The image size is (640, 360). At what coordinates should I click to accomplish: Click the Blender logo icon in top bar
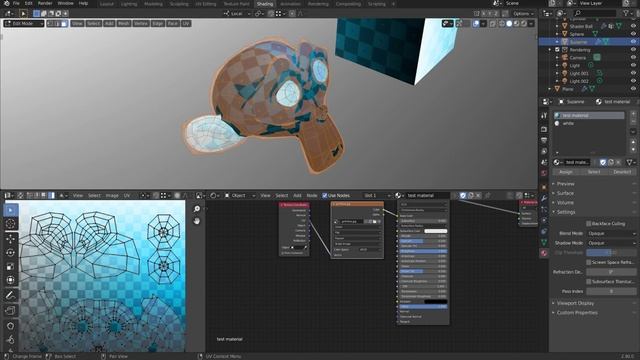tap(6, 3)
